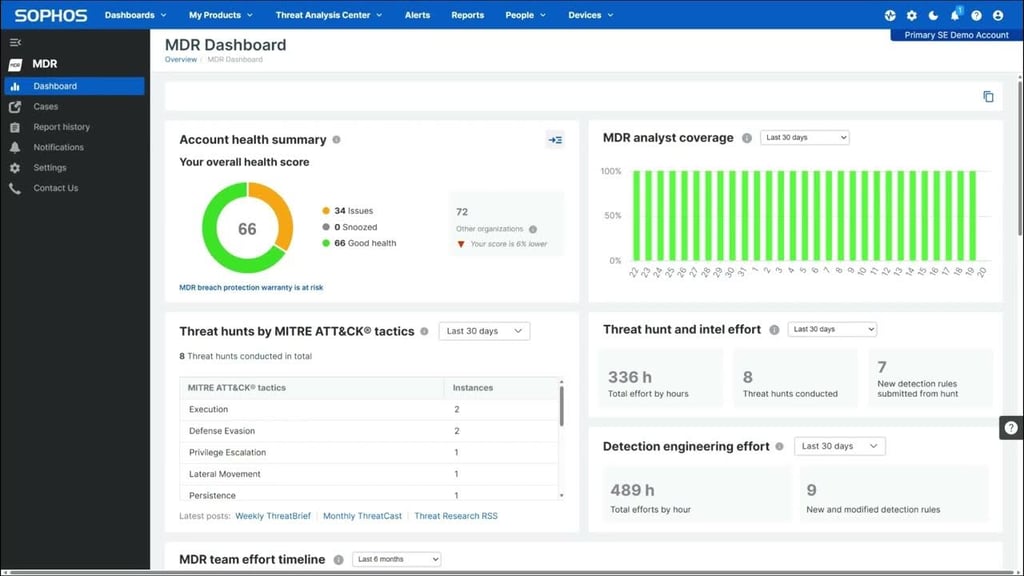Open the Threat Analysis Center menu
This screenshot has width=1024, height=576.
point(328,15)
